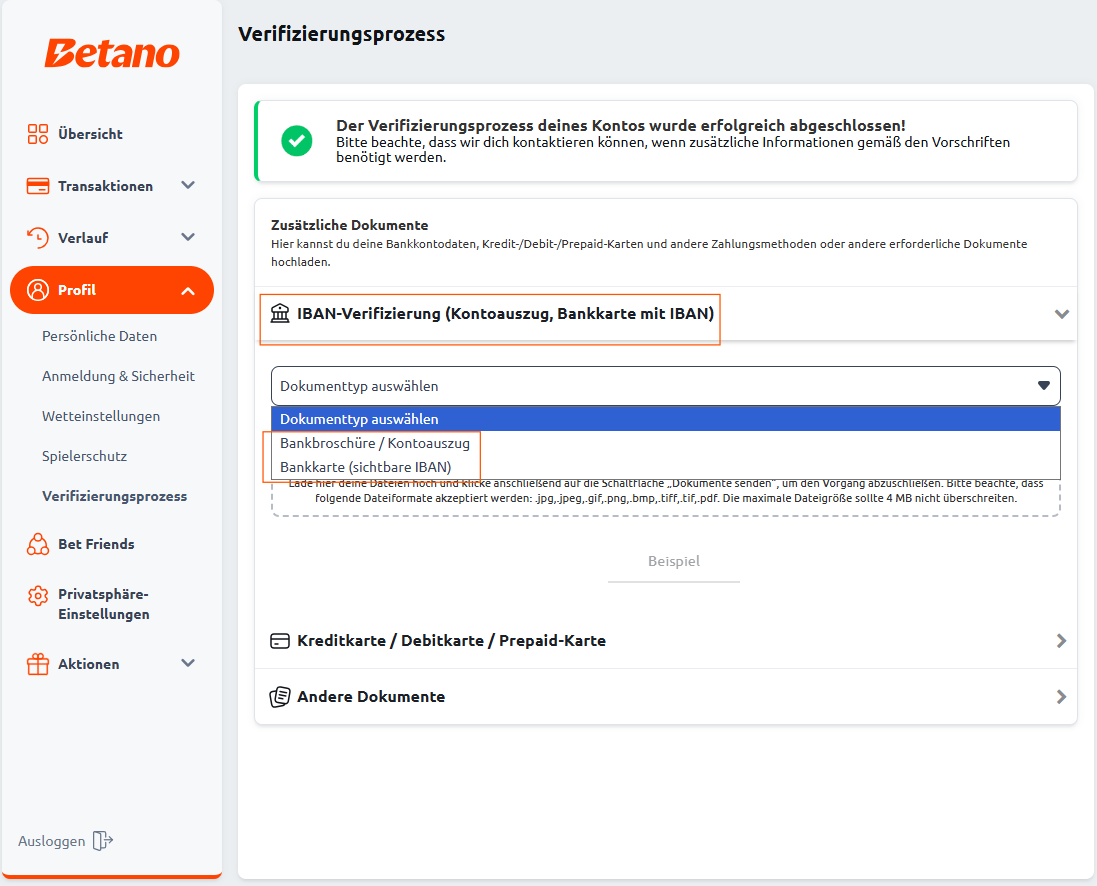Go to Persönliche Daten
Image resolution: width=1097 pixels, height=886 pixels.
pyautogui.click(x=99, y=337)
